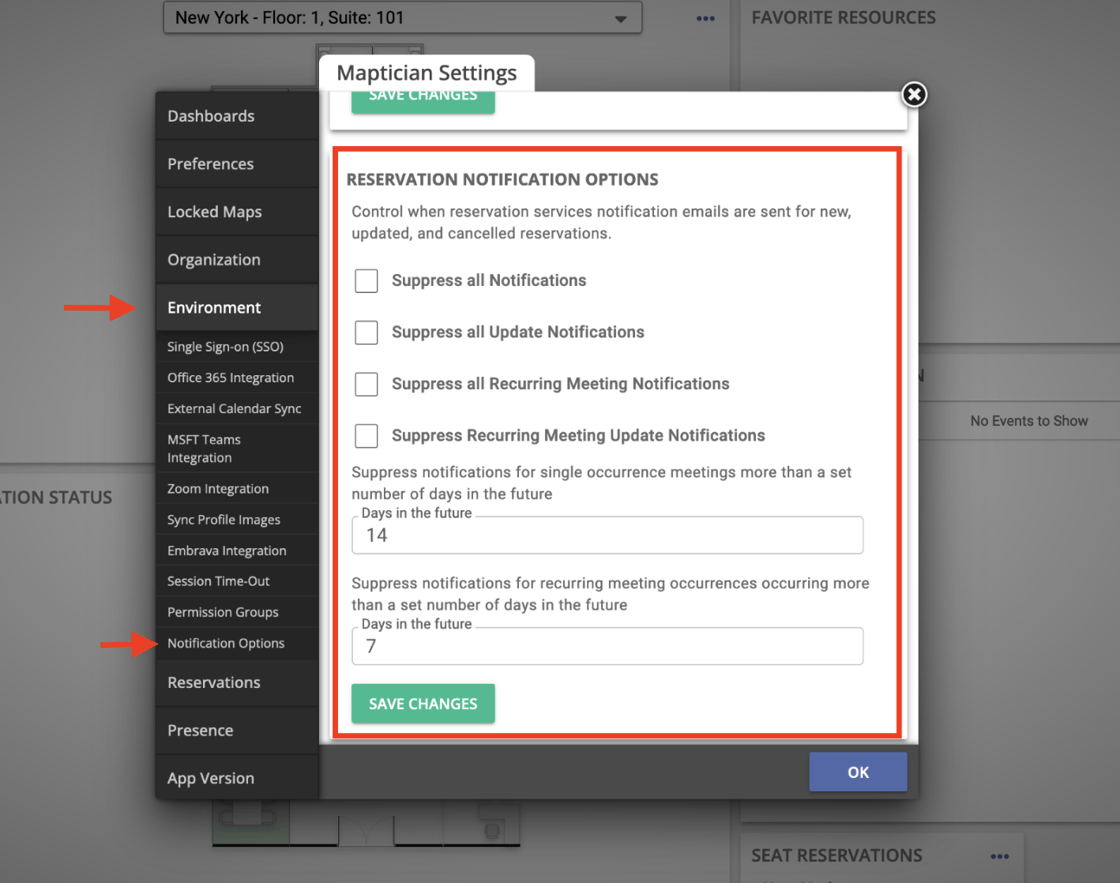
Task: Check Suppress all Notifications
Action: (x=367, y=281)
